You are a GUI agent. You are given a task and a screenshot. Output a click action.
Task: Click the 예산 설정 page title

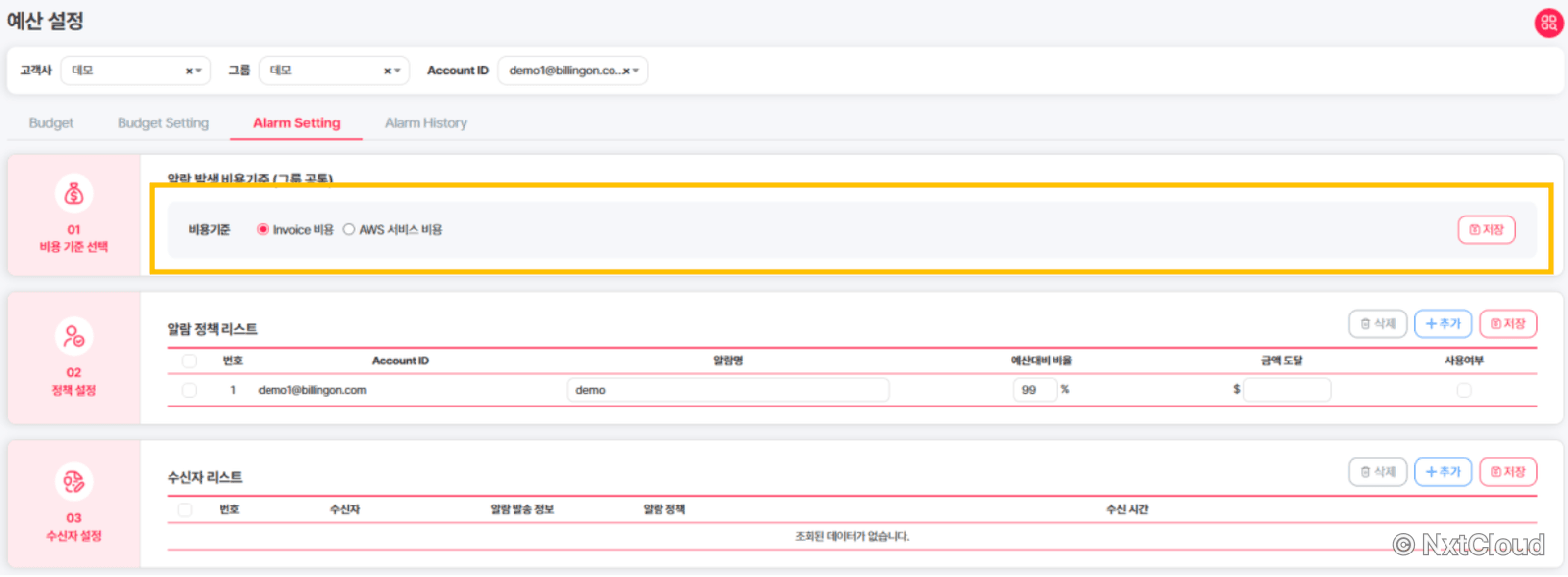click(x=45, y=21)
